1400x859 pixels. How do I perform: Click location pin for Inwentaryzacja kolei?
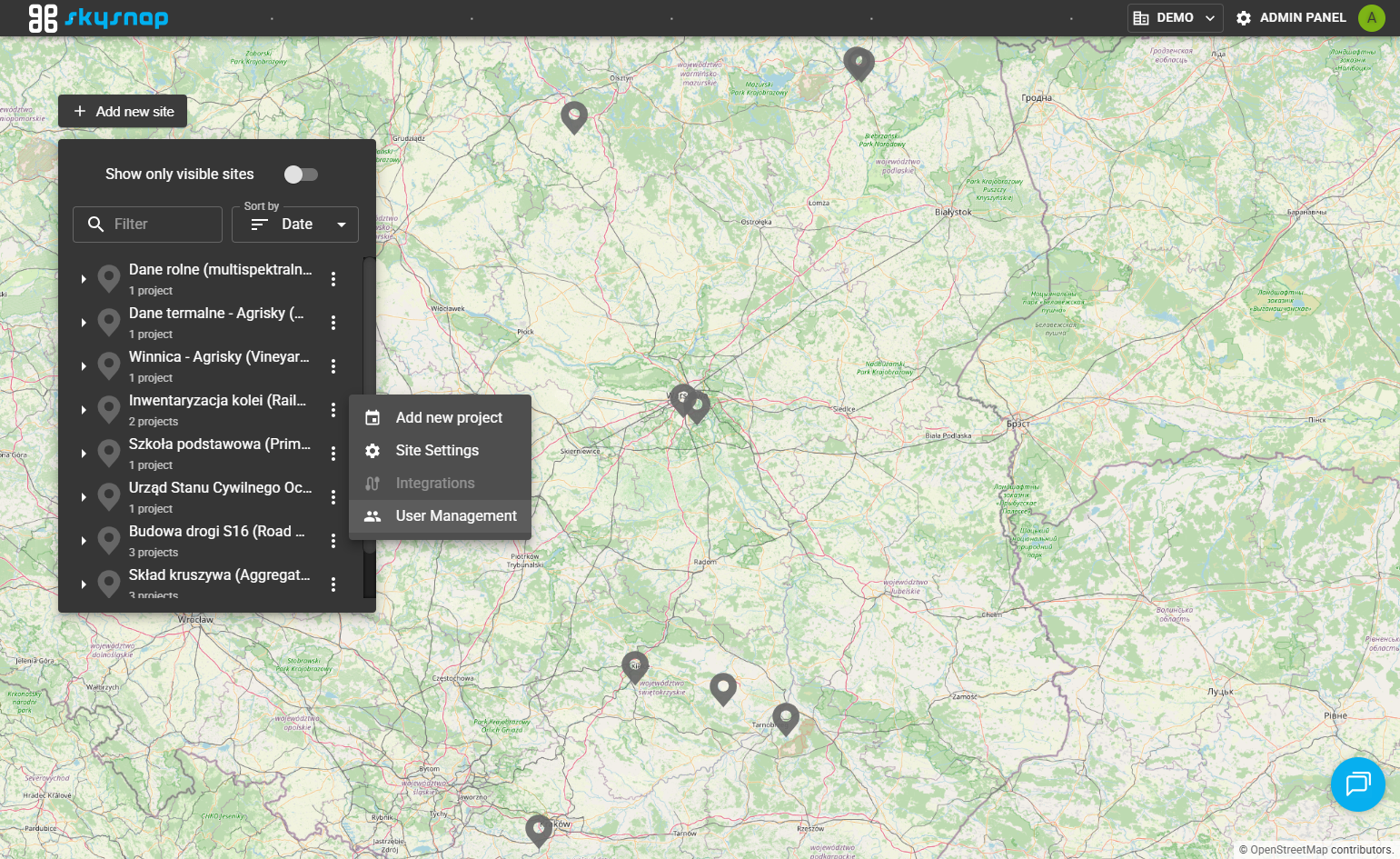pos(109,409)
